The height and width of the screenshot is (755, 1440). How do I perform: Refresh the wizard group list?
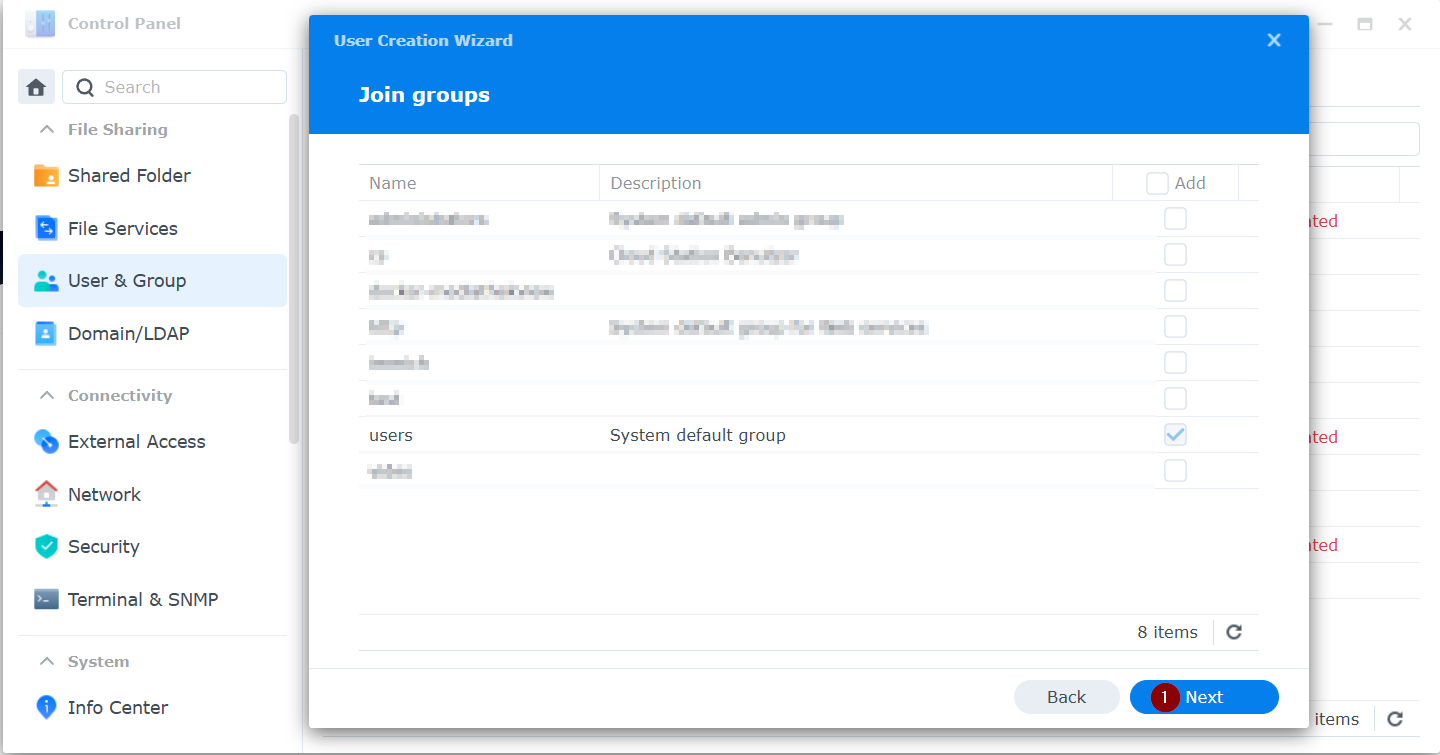click(1234, 632)
